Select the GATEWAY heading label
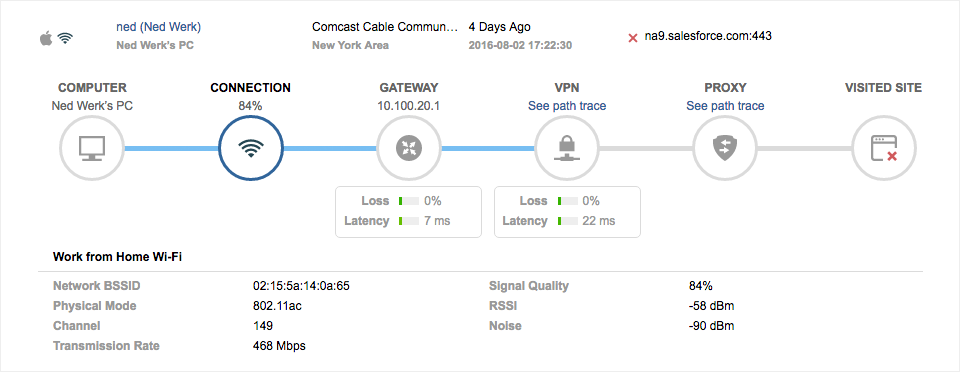 [409, 88]
